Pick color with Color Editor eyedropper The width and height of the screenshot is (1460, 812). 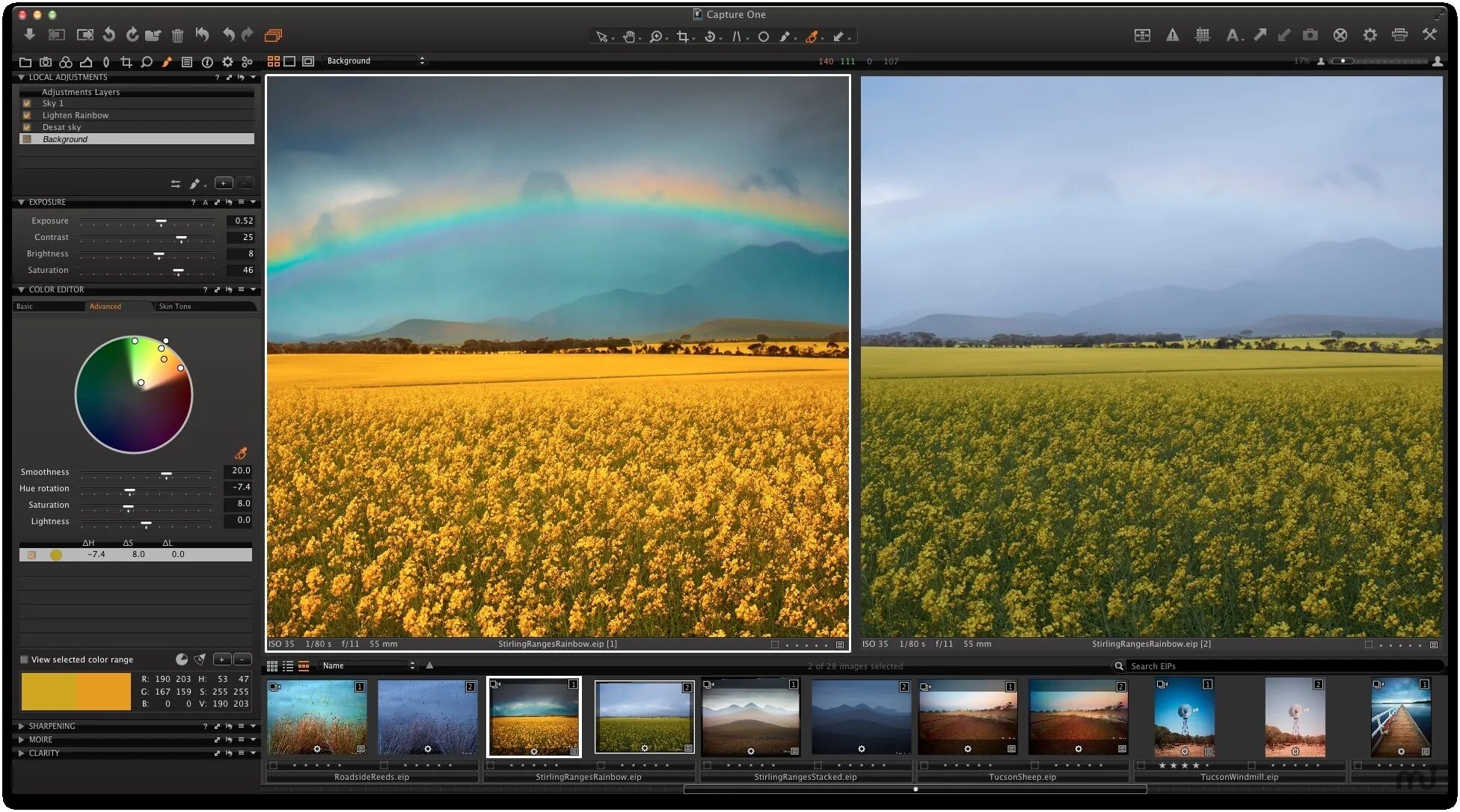click(241, 453)
